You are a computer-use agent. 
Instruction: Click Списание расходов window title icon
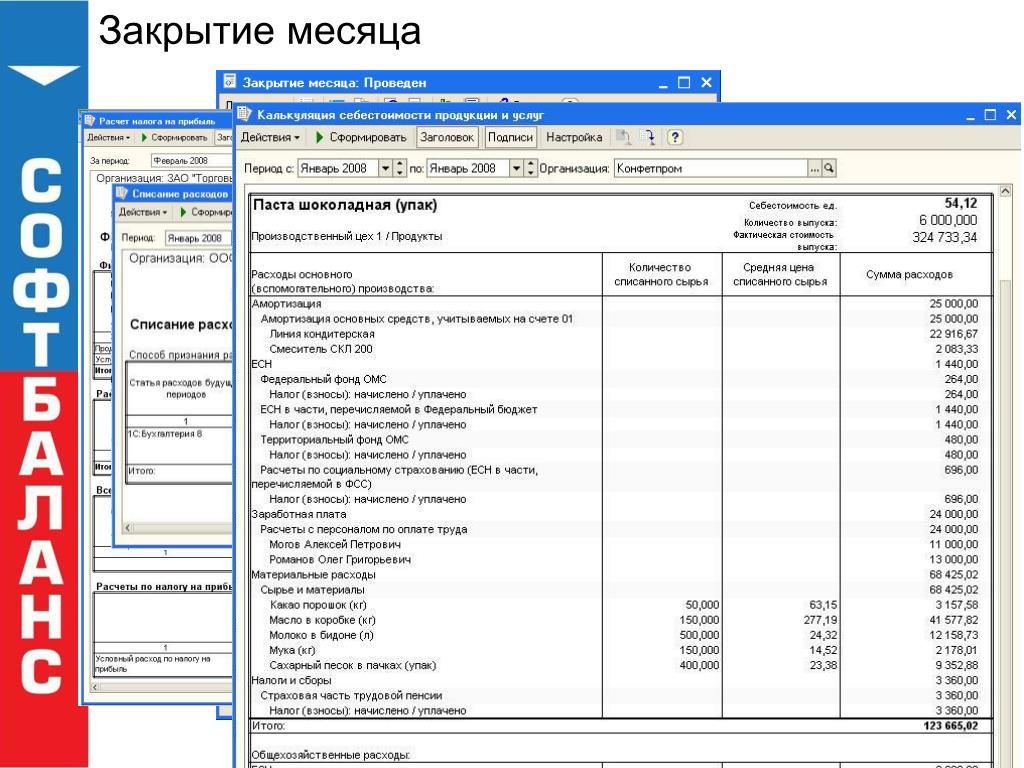tap(122, 193)
